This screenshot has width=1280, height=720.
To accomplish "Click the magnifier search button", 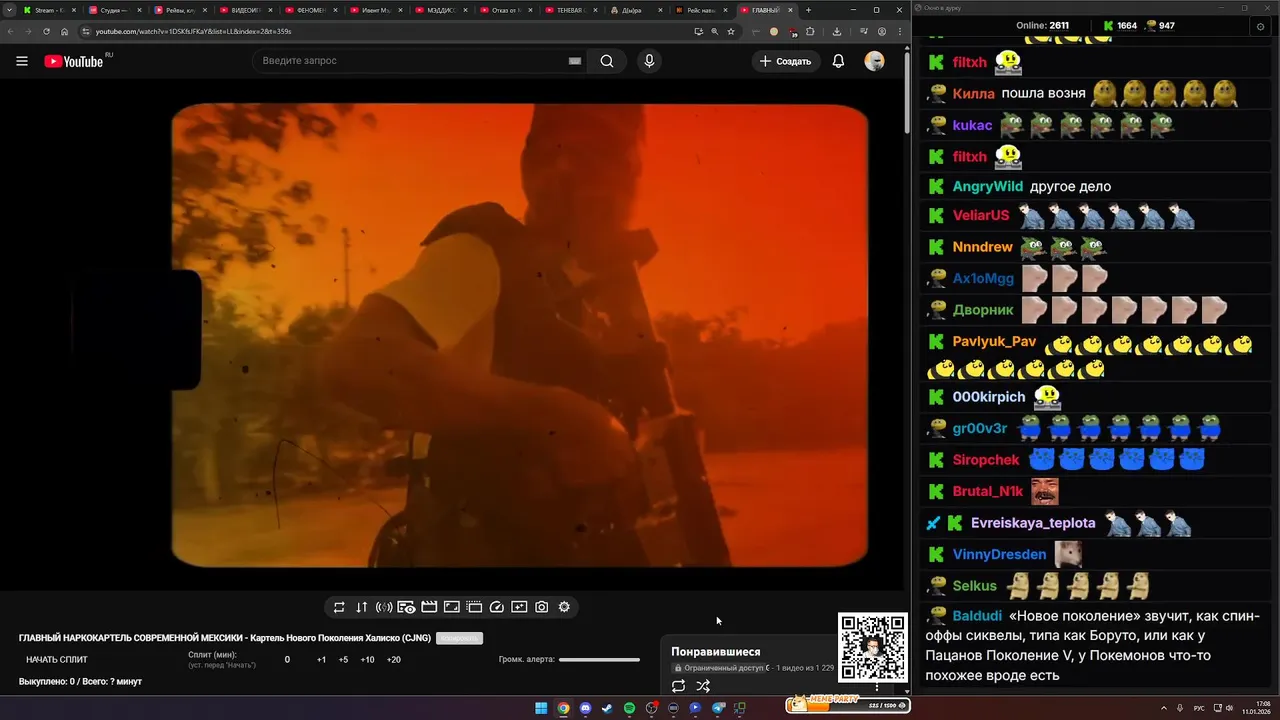I will 607,61.
